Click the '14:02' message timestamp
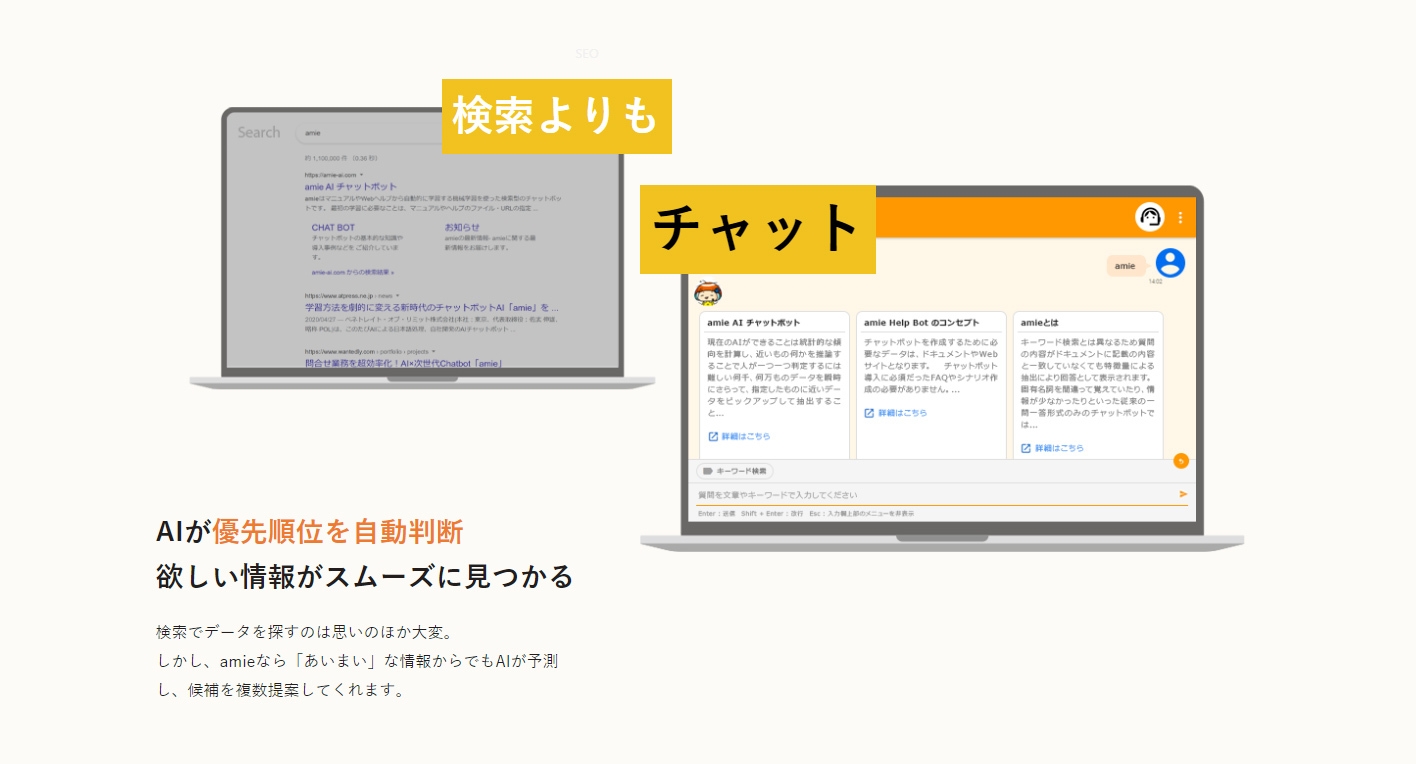 pyautogui.click(x=1155, y=282)
